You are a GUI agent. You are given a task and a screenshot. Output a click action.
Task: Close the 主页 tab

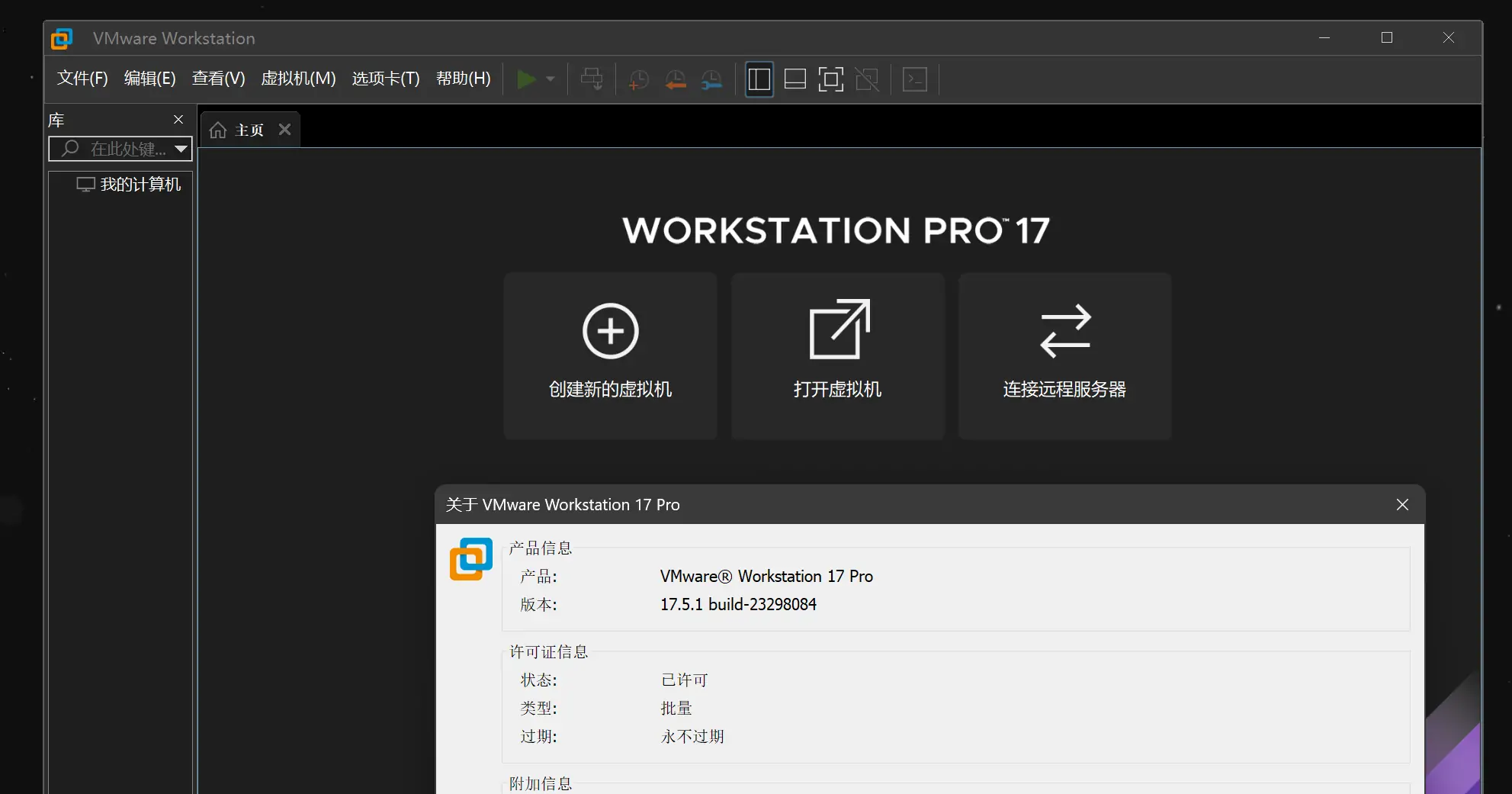[285, 130]
